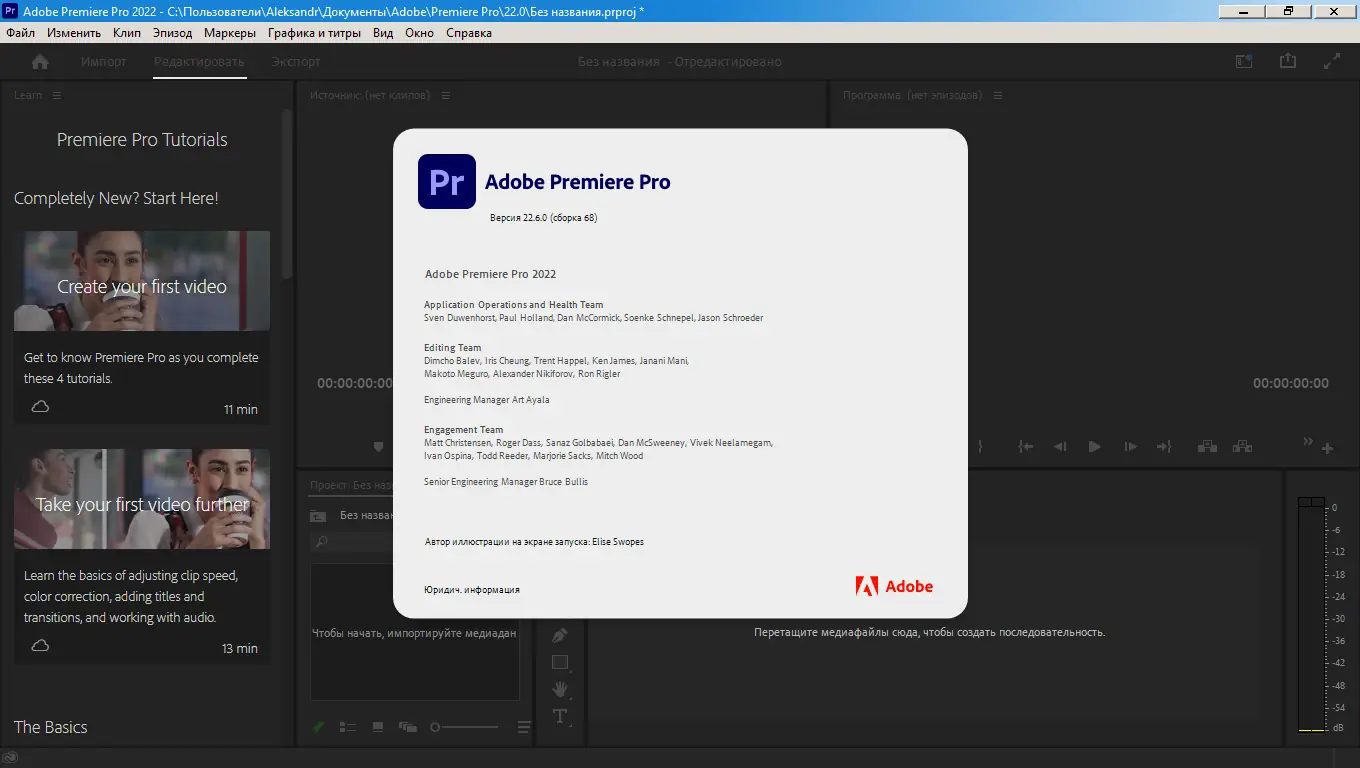The width and height of the screenshot is (1360, 768).
Task: Click the version text Версия 22.6.0
Action: coord(543,217)
